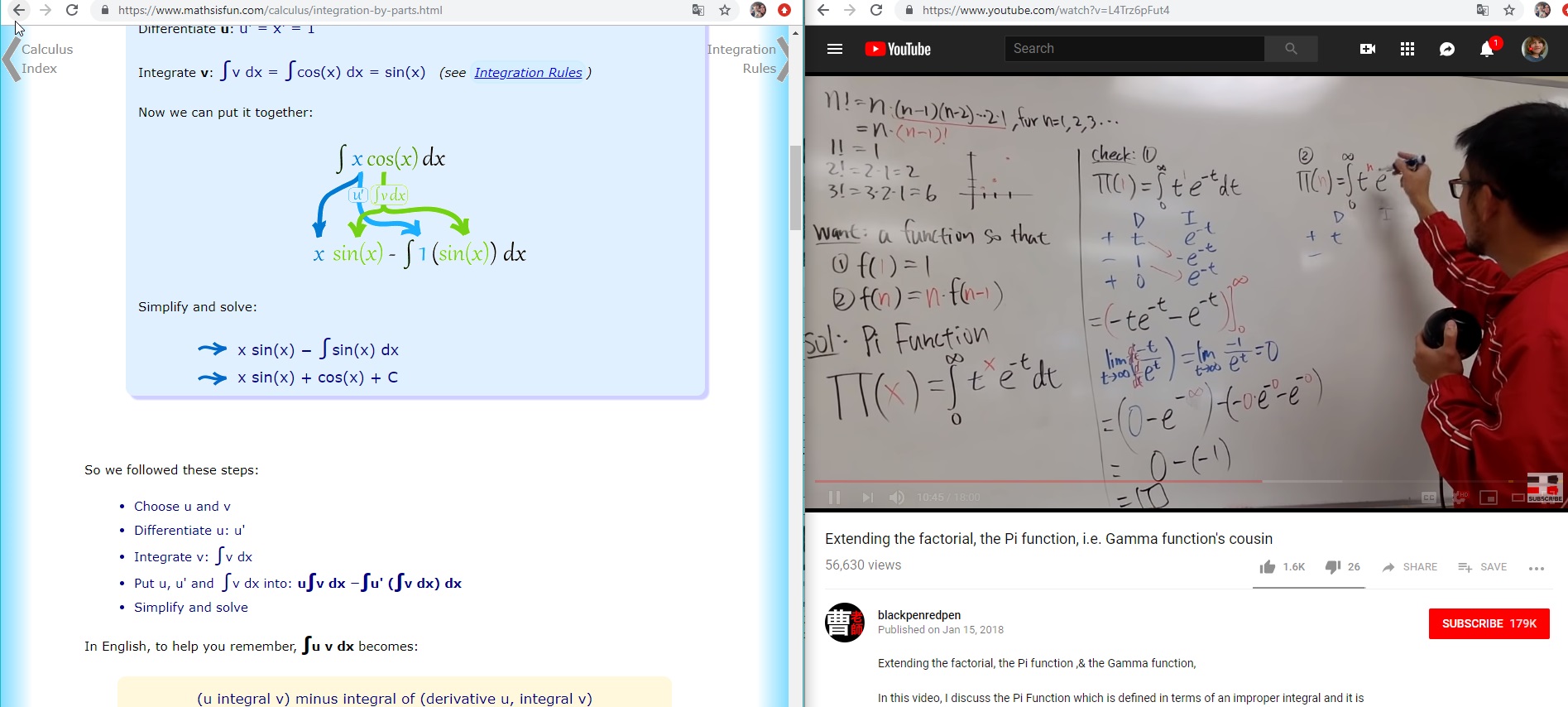Open the create video camera icon

tap(1367, 49)
